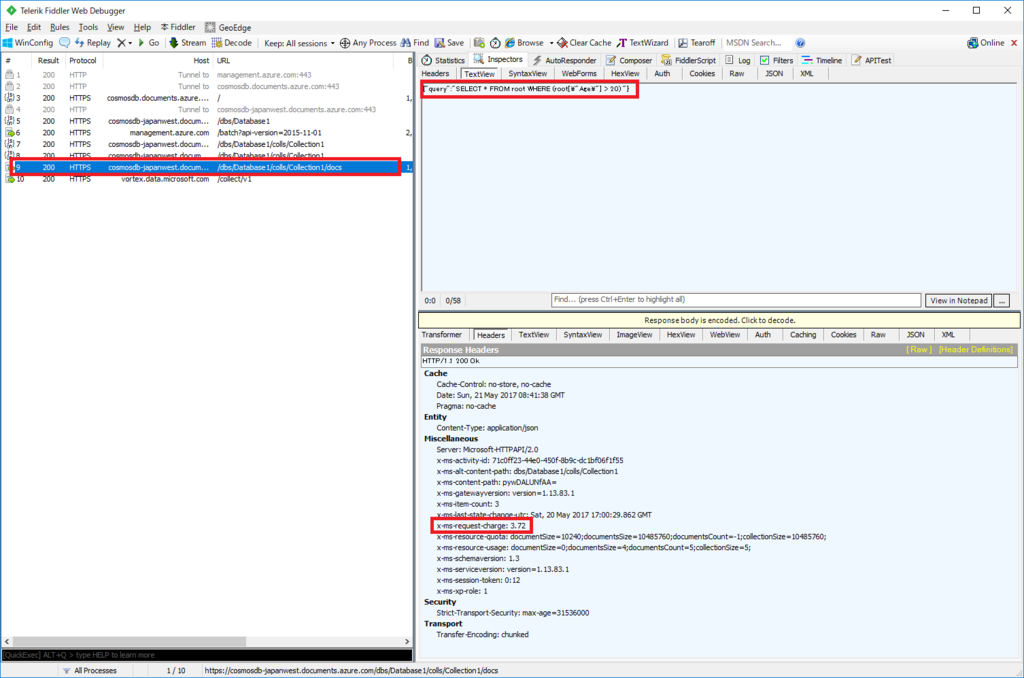Image resolution: width=1024 pixels, height=678 pixels.
Task: Select the response Transformer tab
Action: point(441,334)
